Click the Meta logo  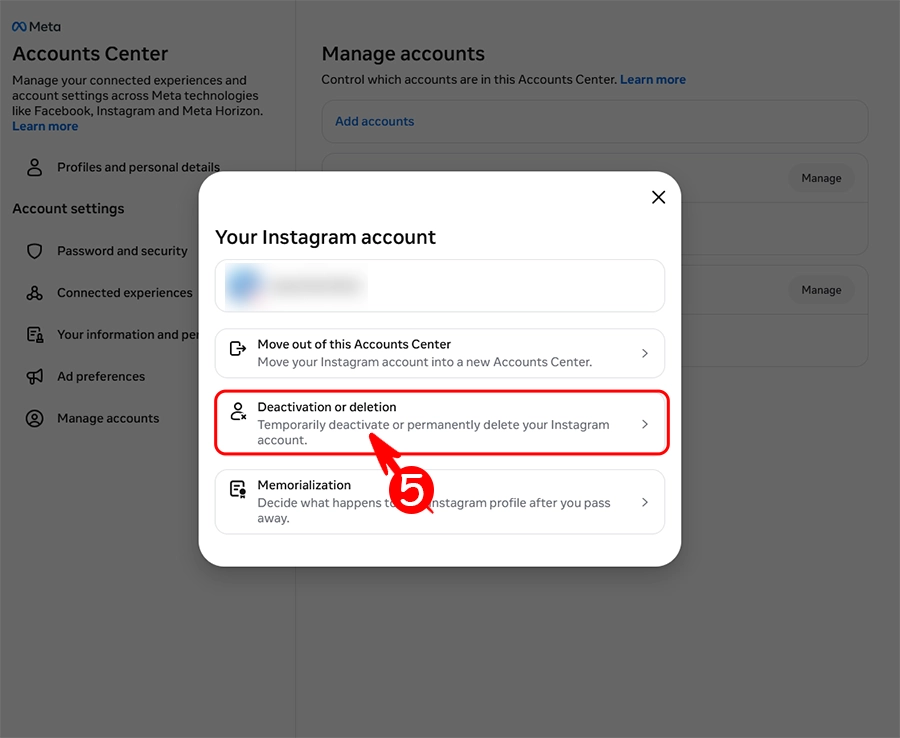point(36,27)
